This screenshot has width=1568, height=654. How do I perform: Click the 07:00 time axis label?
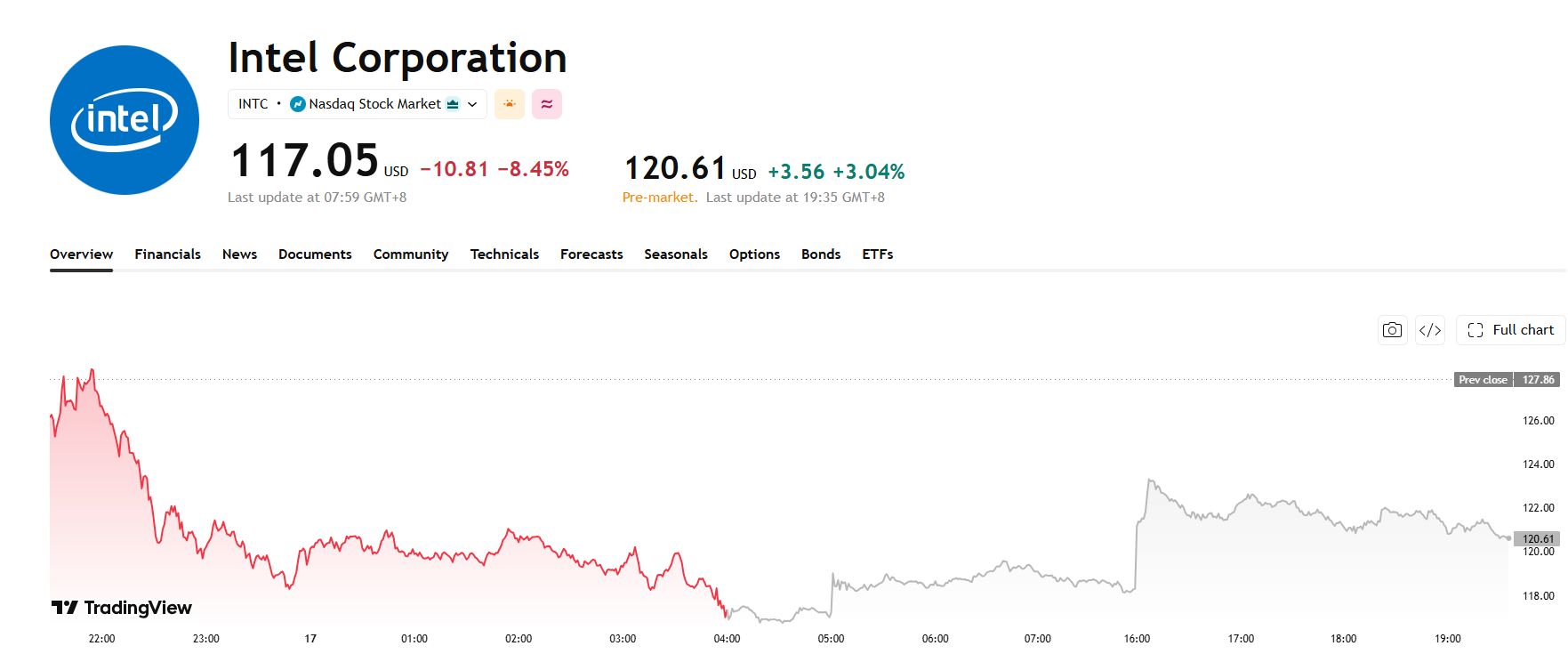point(1038,639)
